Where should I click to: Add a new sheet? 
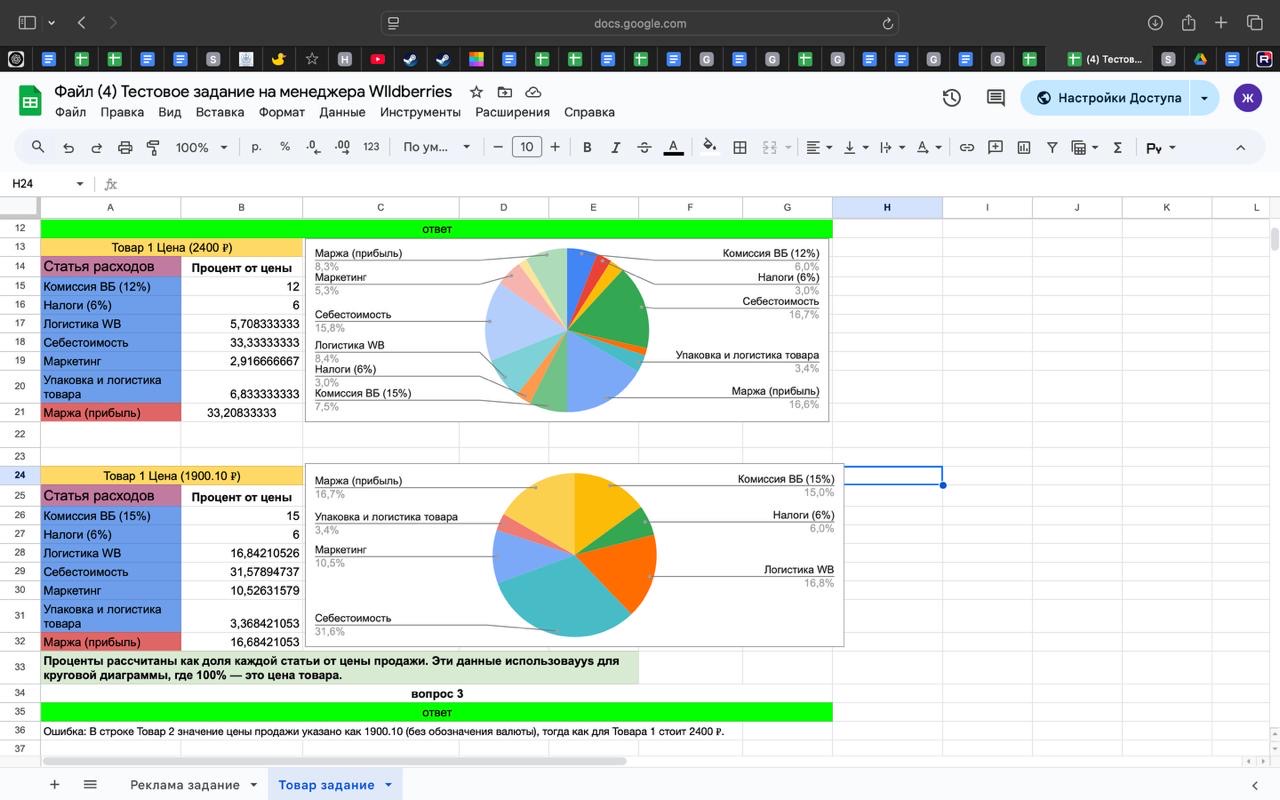[x=55, y=785]
